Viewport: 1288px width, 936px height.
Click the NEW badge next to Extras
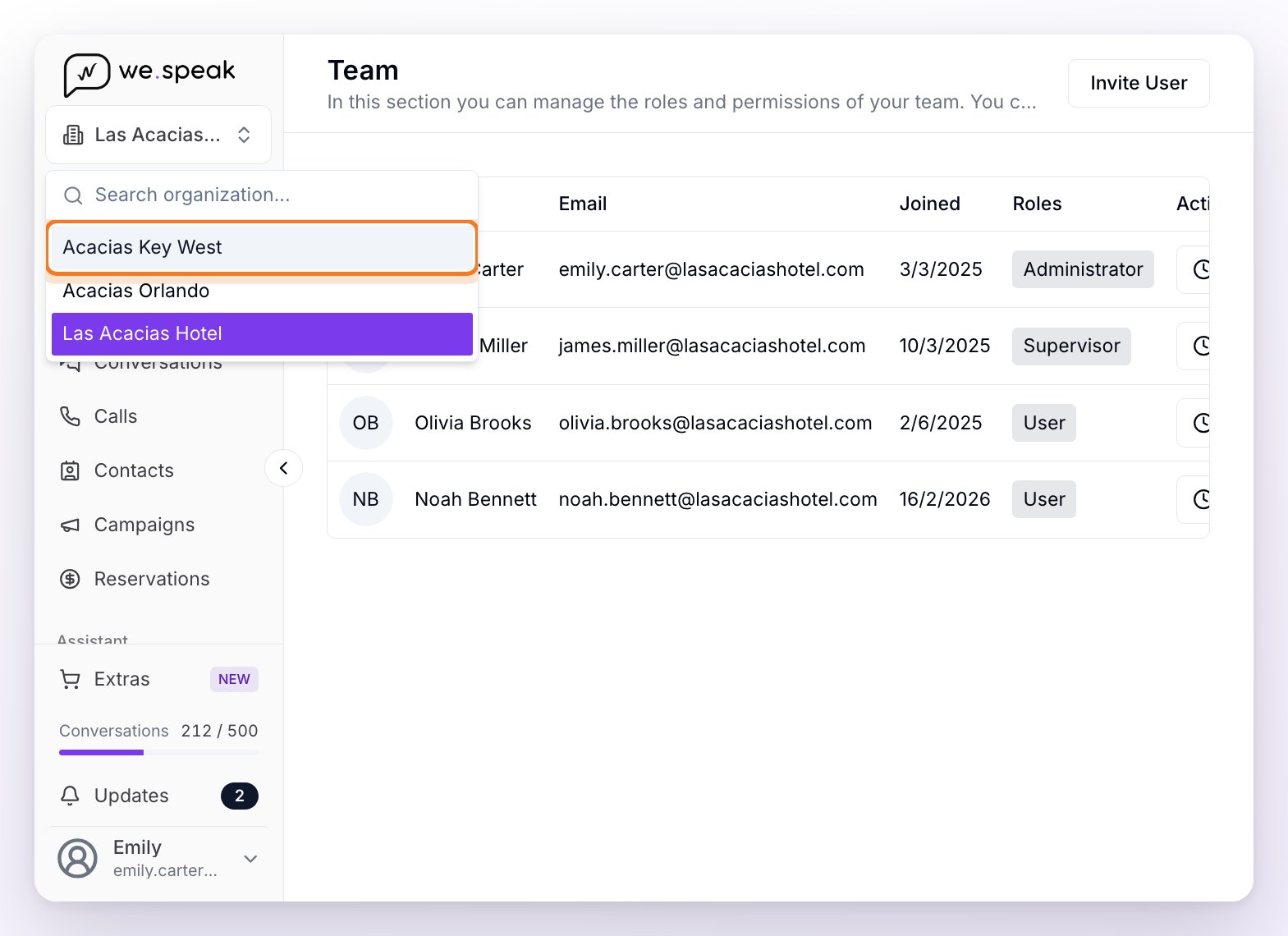[x=234, y=679]
